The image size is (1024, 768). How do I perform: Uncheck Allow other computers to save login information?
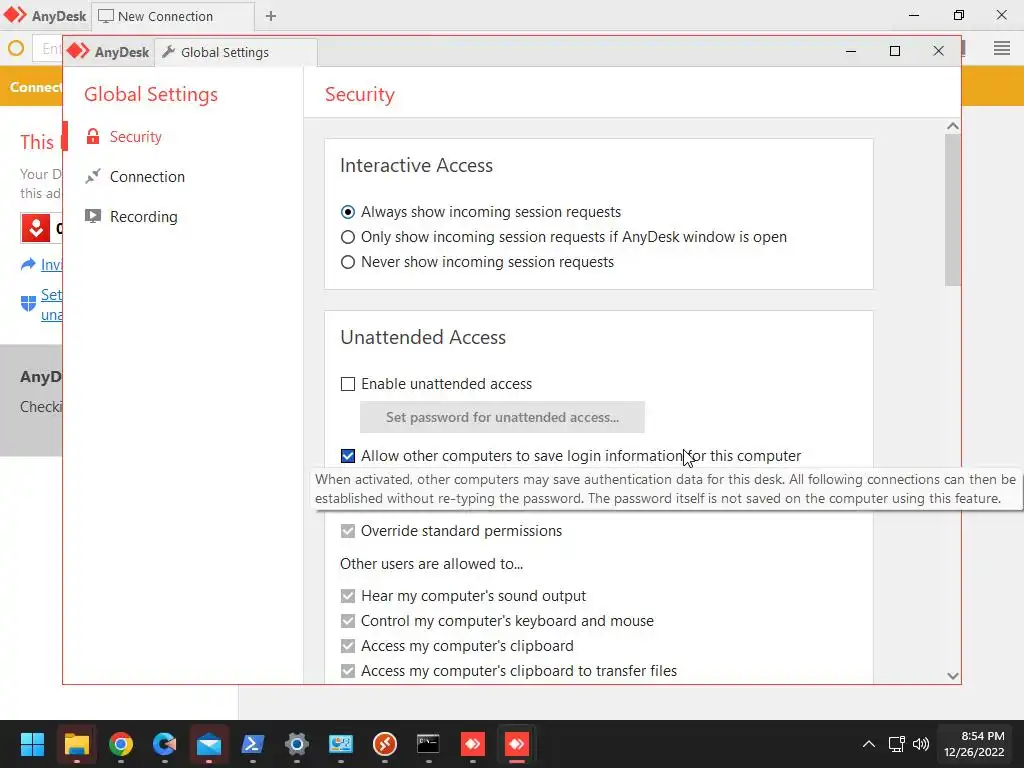pos(348,456)
